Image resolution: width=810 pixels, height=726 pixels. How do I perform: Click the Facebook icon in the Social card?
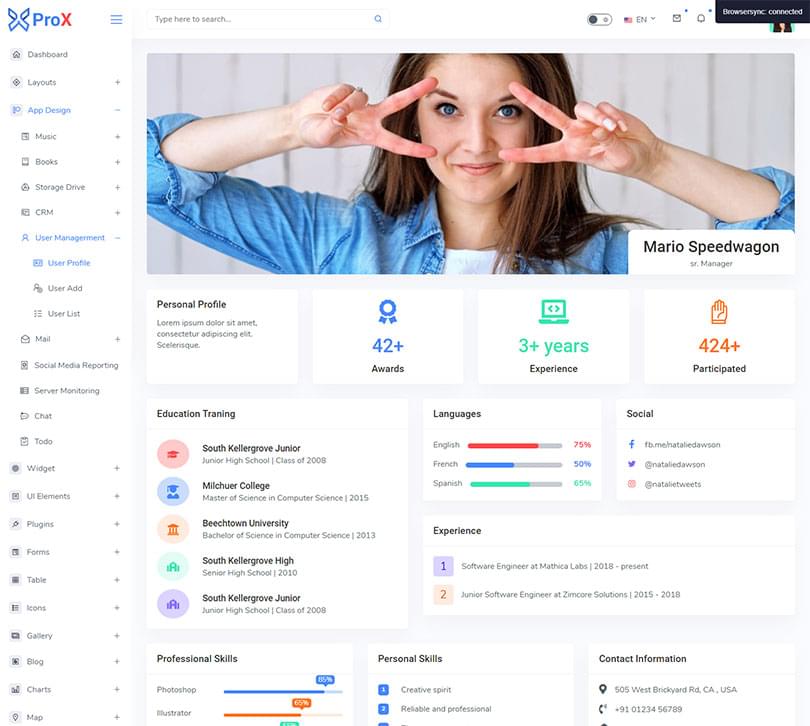[632, 444]
